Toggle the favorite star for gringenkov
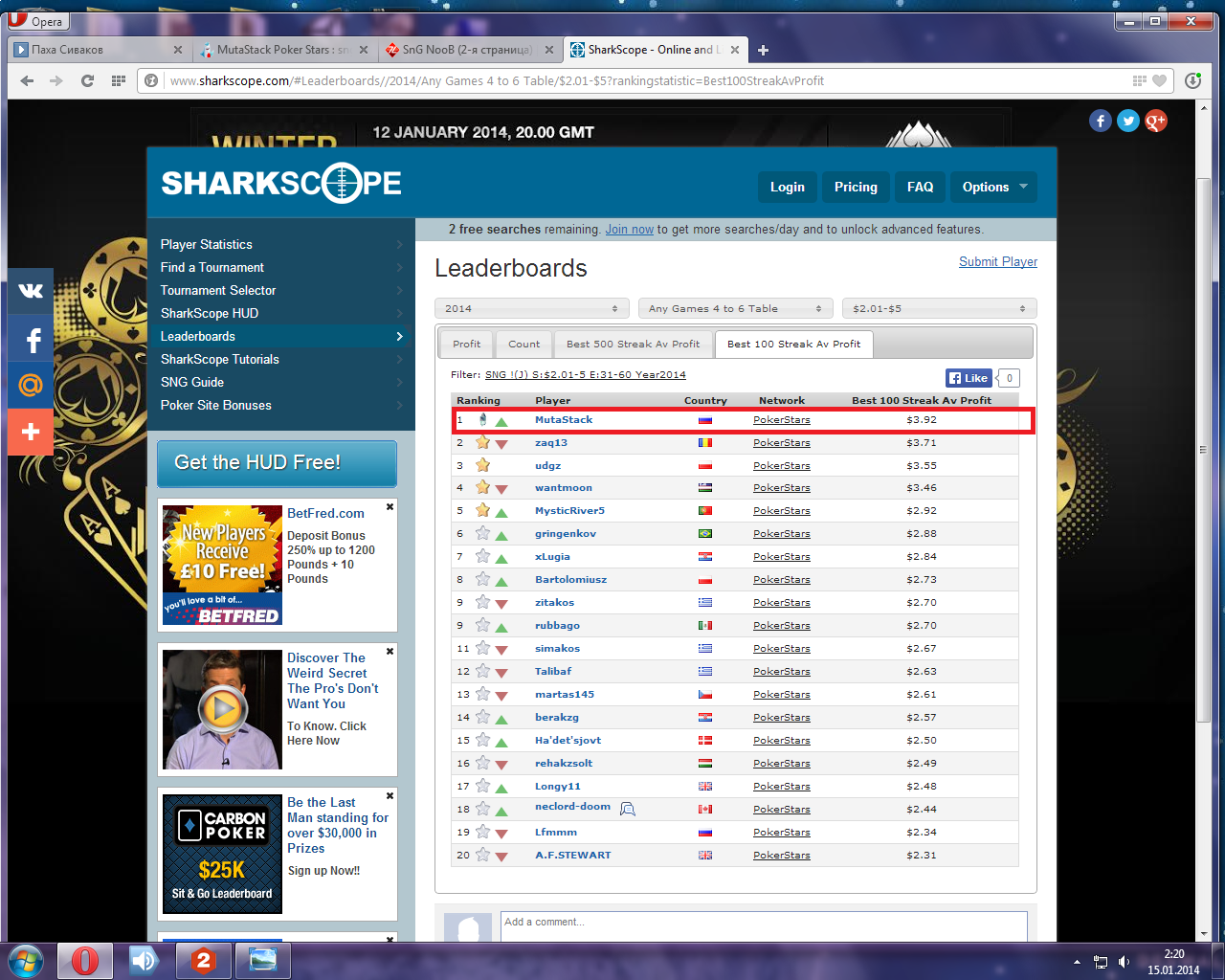 tap(483, 533)
